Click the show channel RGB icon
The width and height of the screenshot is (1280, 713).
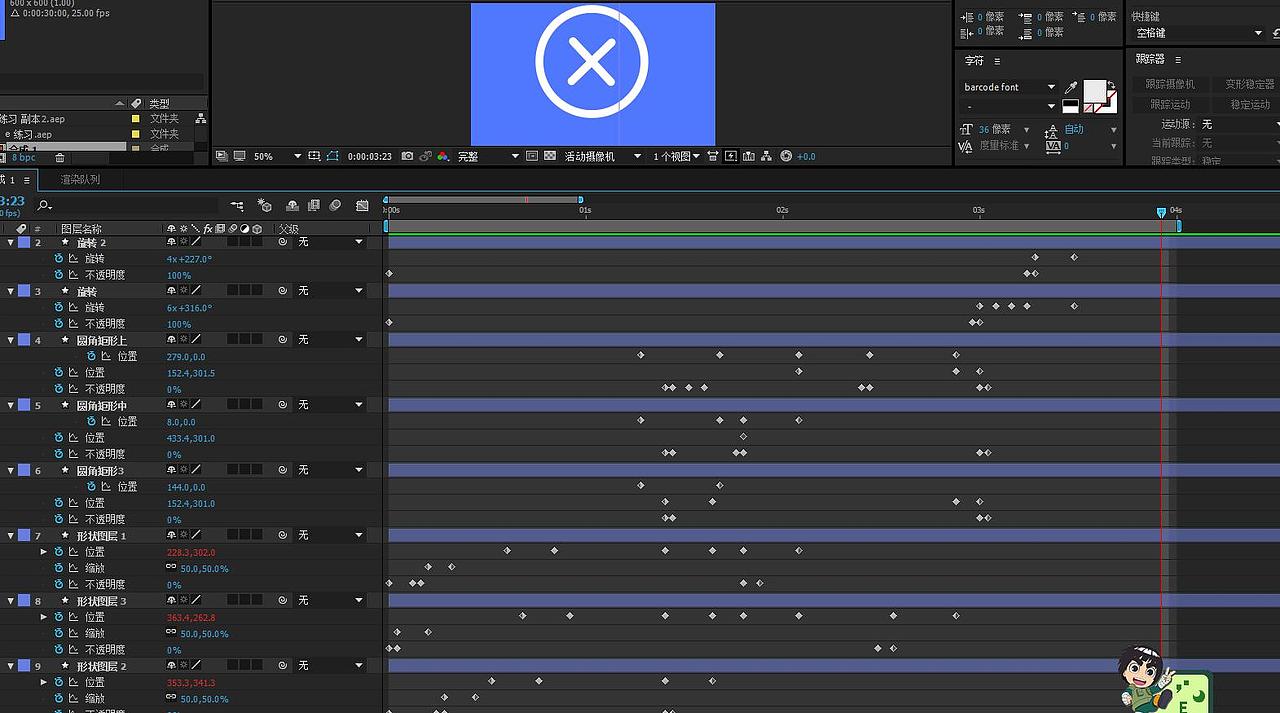[x=442, y=156]
